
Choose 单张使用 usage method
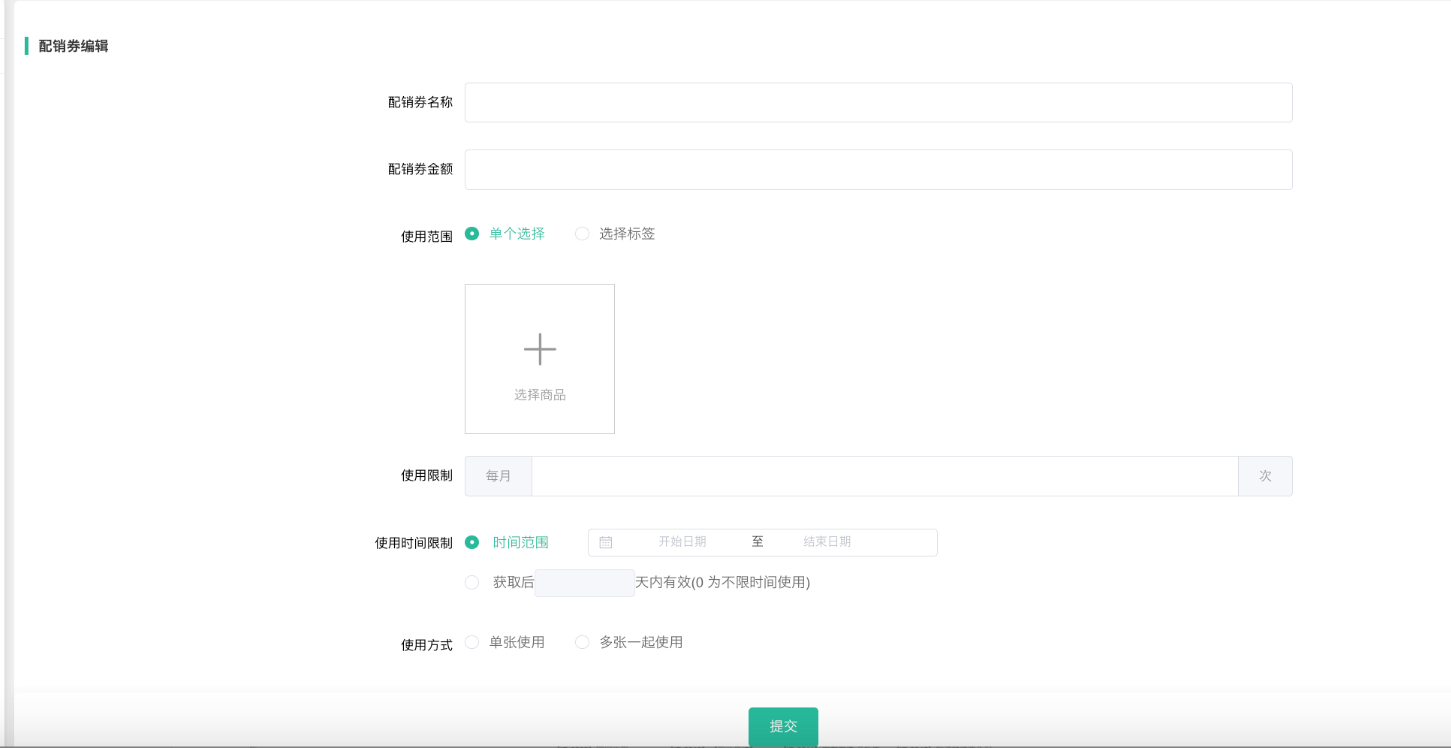pyautogui.click(x=472, y=642)
